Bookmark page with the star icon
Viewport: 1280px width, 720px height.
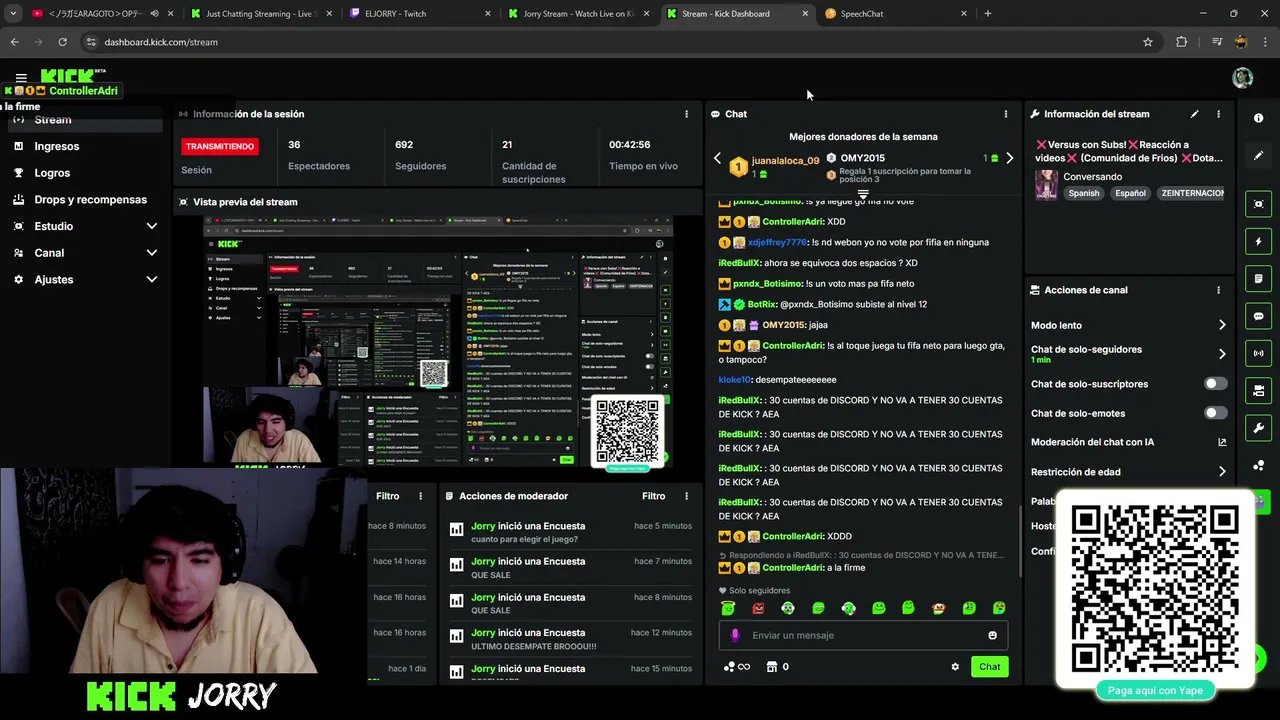coord(1148,42)
